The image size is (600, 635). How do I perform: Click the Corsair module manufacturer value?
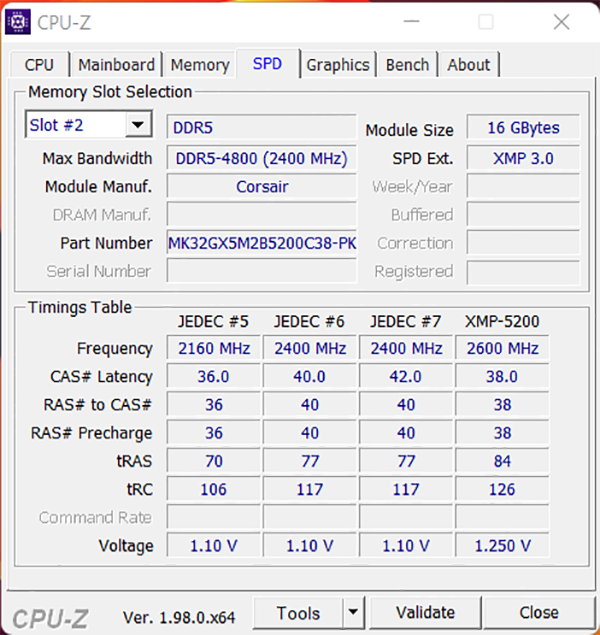point(262,187)
